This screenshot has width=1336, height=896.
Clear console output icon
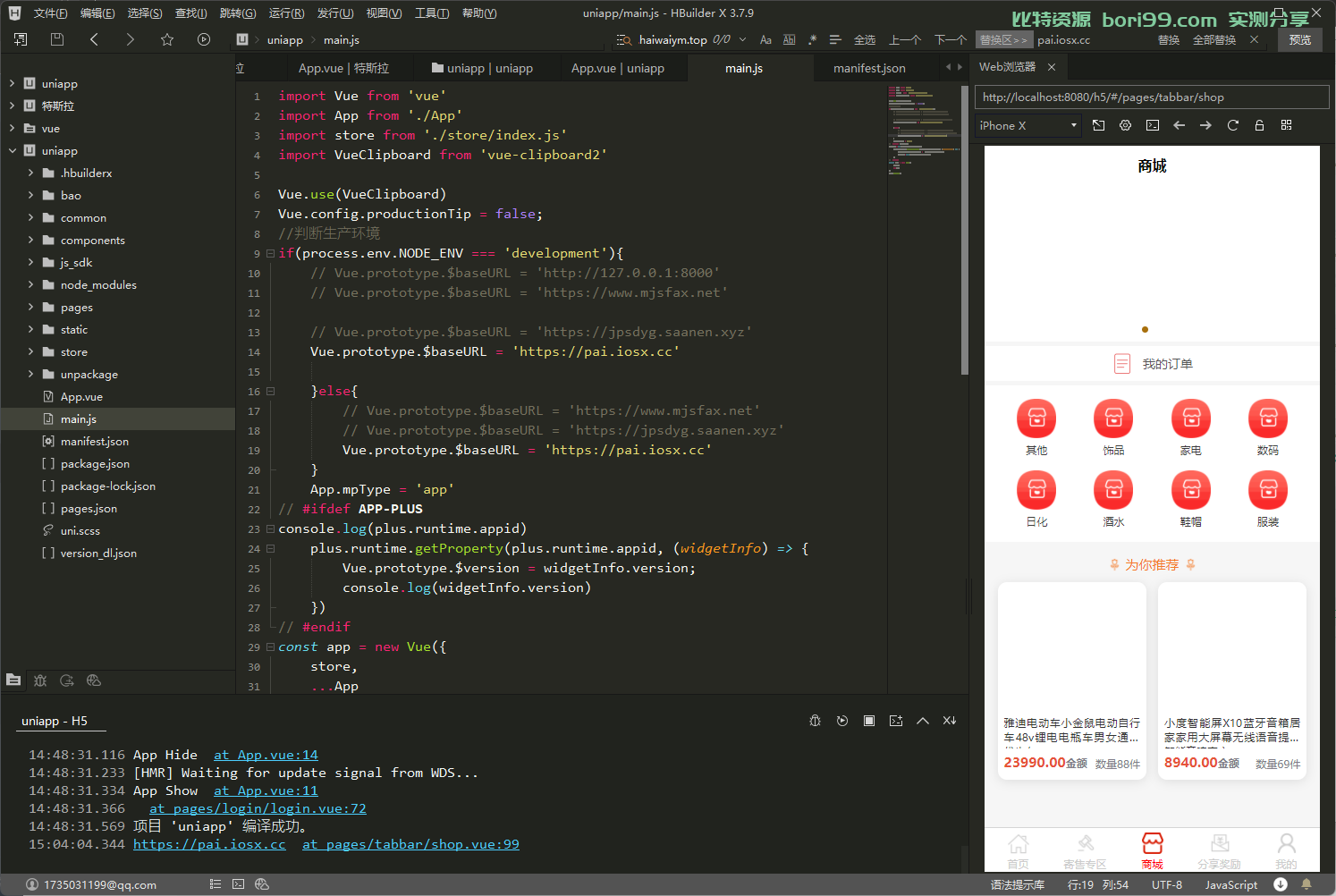950,721
